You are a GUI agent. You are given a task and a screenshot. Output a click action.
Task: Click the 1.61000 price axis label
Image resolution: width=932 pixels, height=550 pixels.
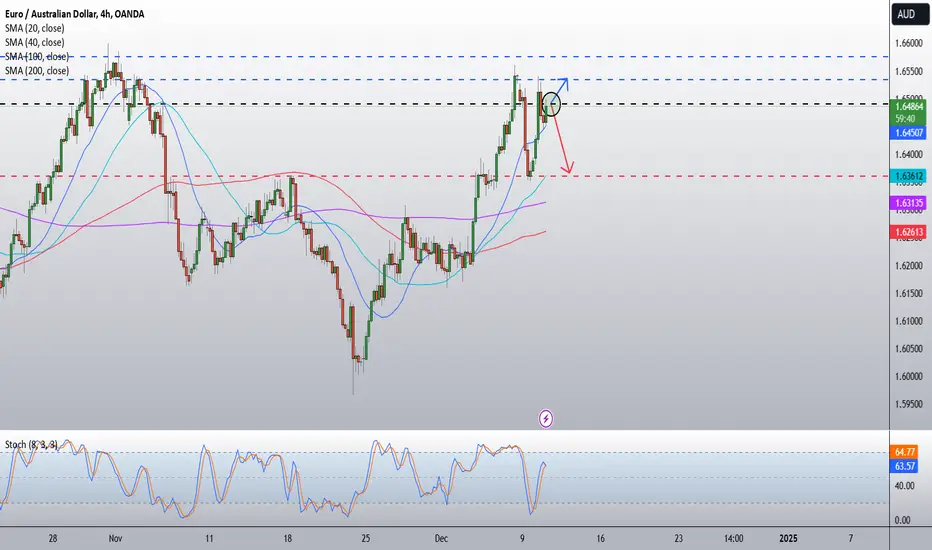pos(909,321)
